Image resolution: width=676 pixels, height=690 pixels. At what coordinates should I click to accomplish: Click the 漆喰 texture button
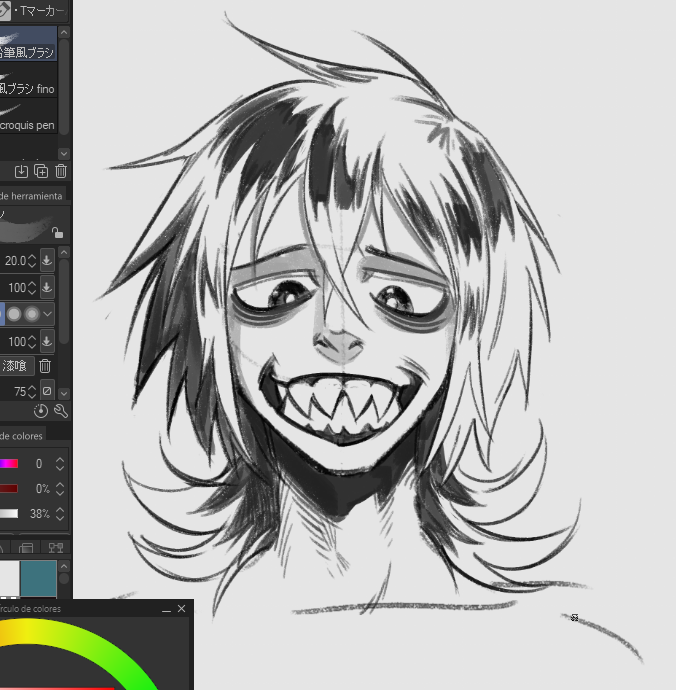[x=16, y=366]
